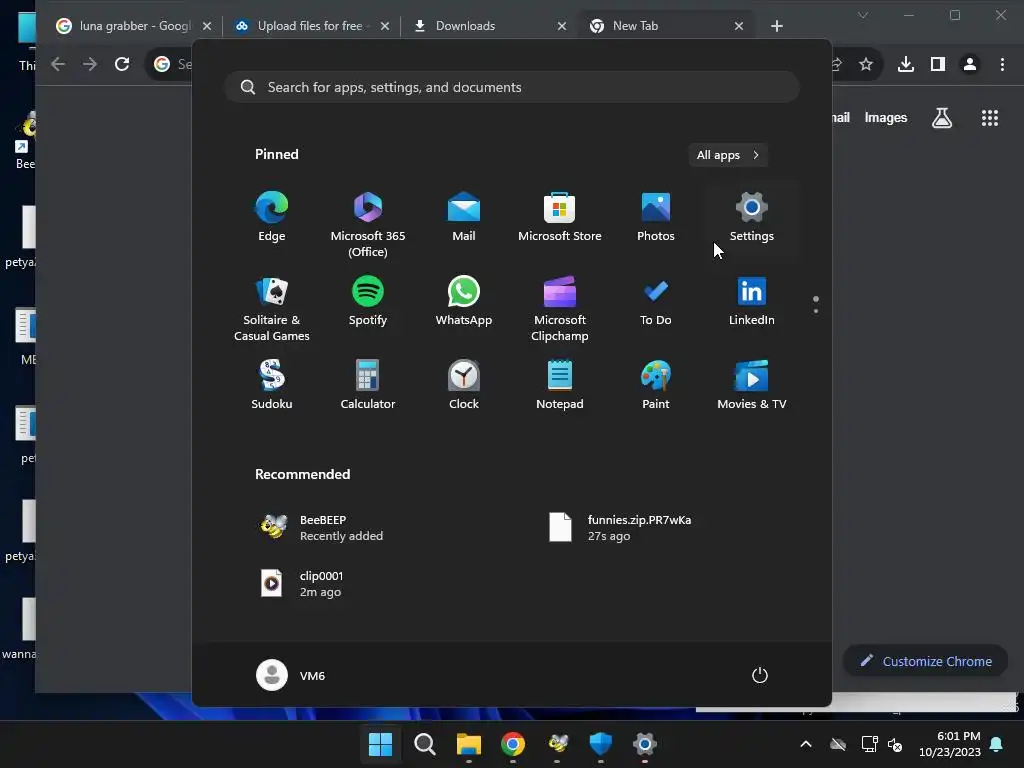Open Search Labs flask icon
The height and width of the screenshot is (768, 1024).
(942, 118)
